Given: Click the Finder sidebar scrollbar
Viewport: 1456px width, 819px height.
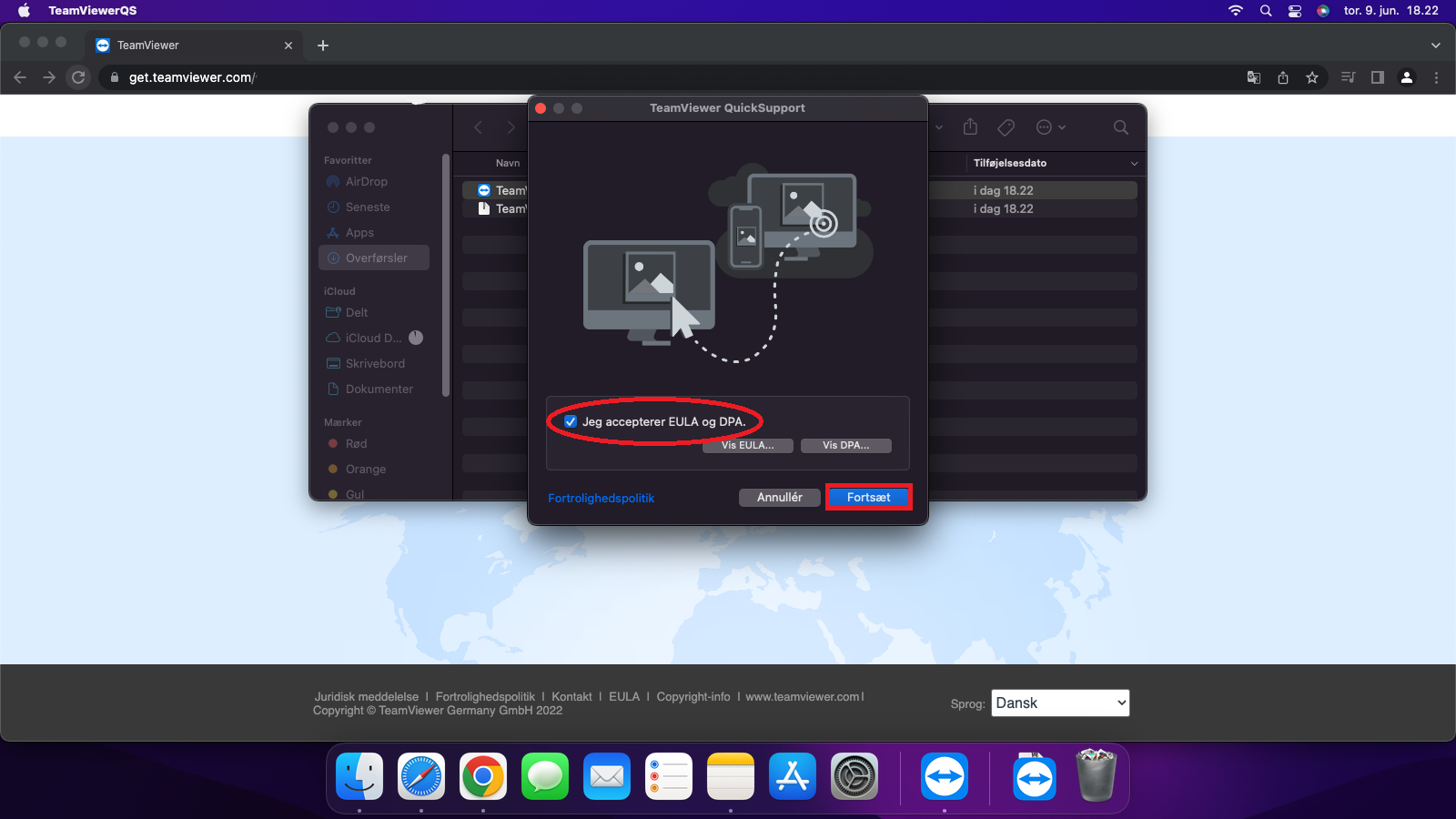Looking at the screenshot, I should [x=446, y=276].
